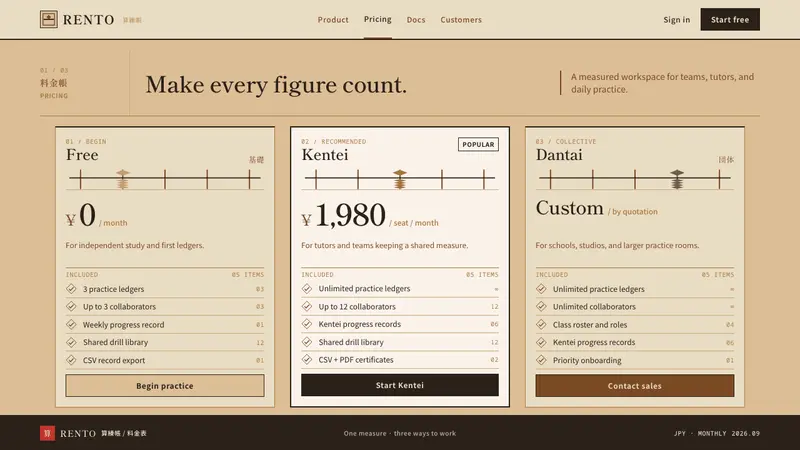Click check icon beside CSV record export
The image size is (800, 450).
71,360
